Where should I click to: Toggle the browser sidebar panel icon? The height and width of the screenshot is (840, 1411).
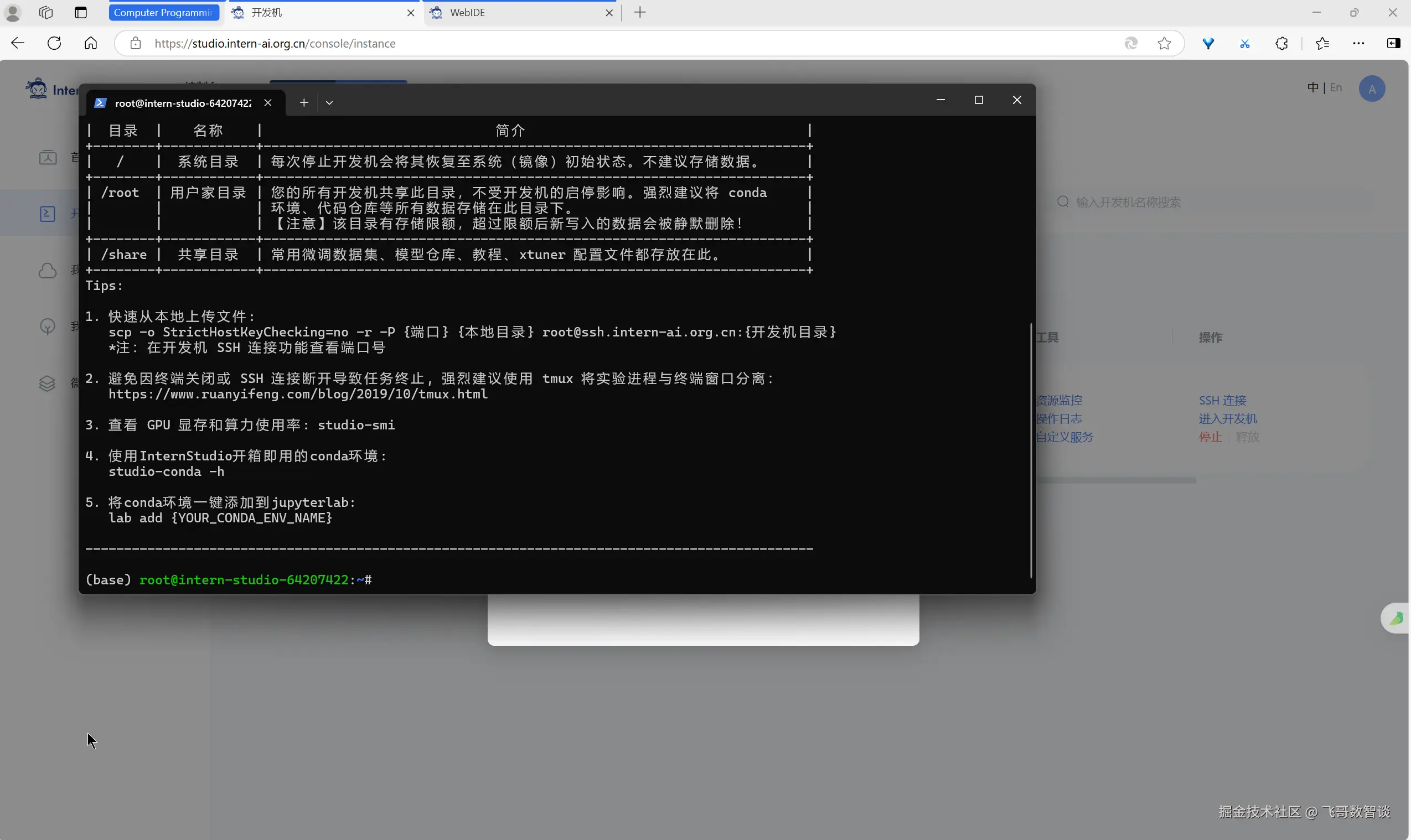click(1393, 43)
